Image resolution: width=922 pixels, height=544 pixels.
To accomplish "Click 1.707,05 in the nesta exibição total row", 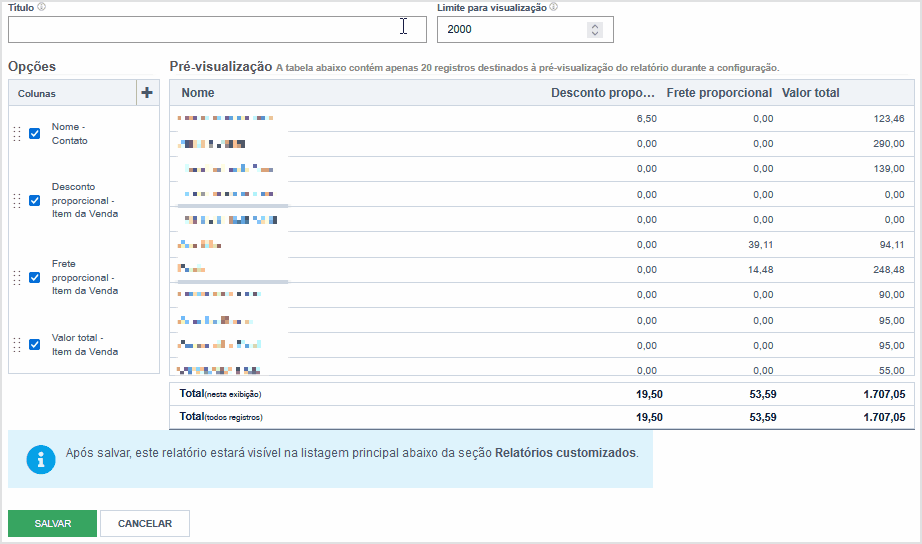I will click(x=884, y=395).
